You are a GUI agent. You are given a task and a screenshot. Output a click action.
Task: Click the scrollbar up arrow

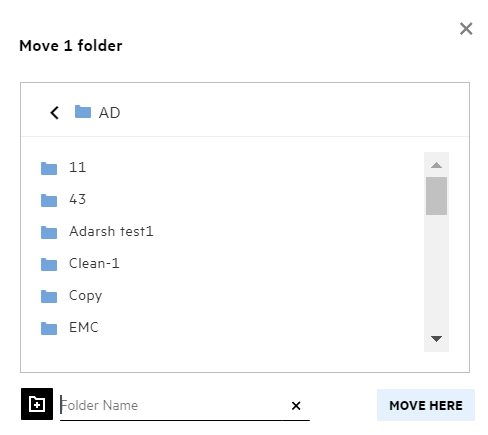436,165
